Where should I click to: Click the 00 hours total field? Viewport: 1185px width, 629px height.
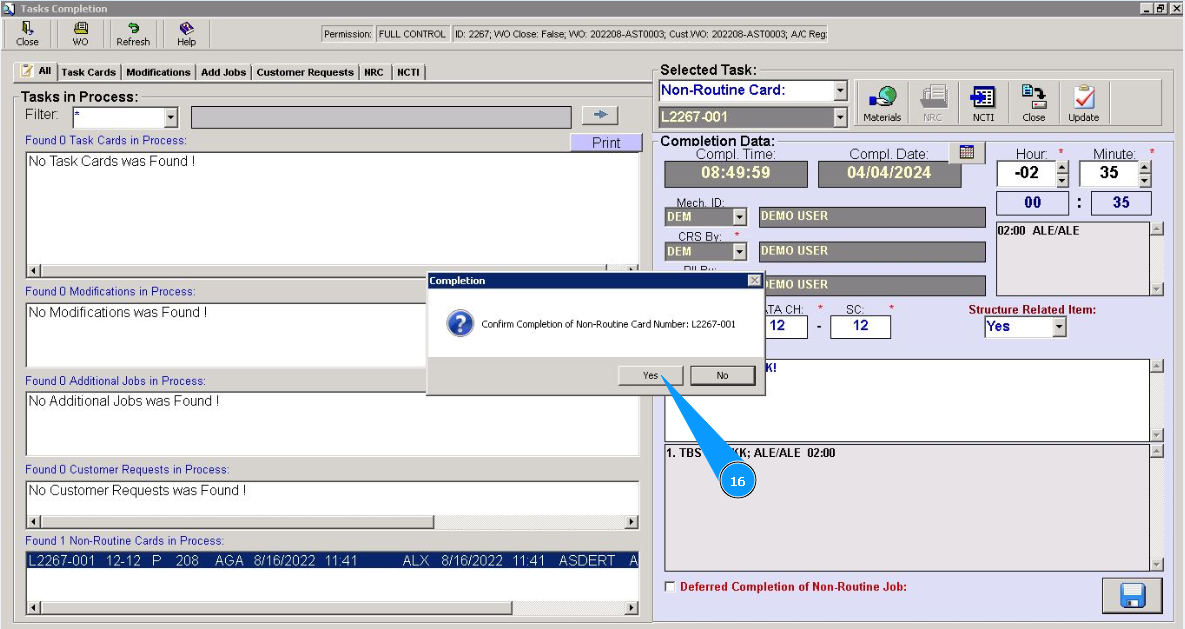[x=1032, y=203]
